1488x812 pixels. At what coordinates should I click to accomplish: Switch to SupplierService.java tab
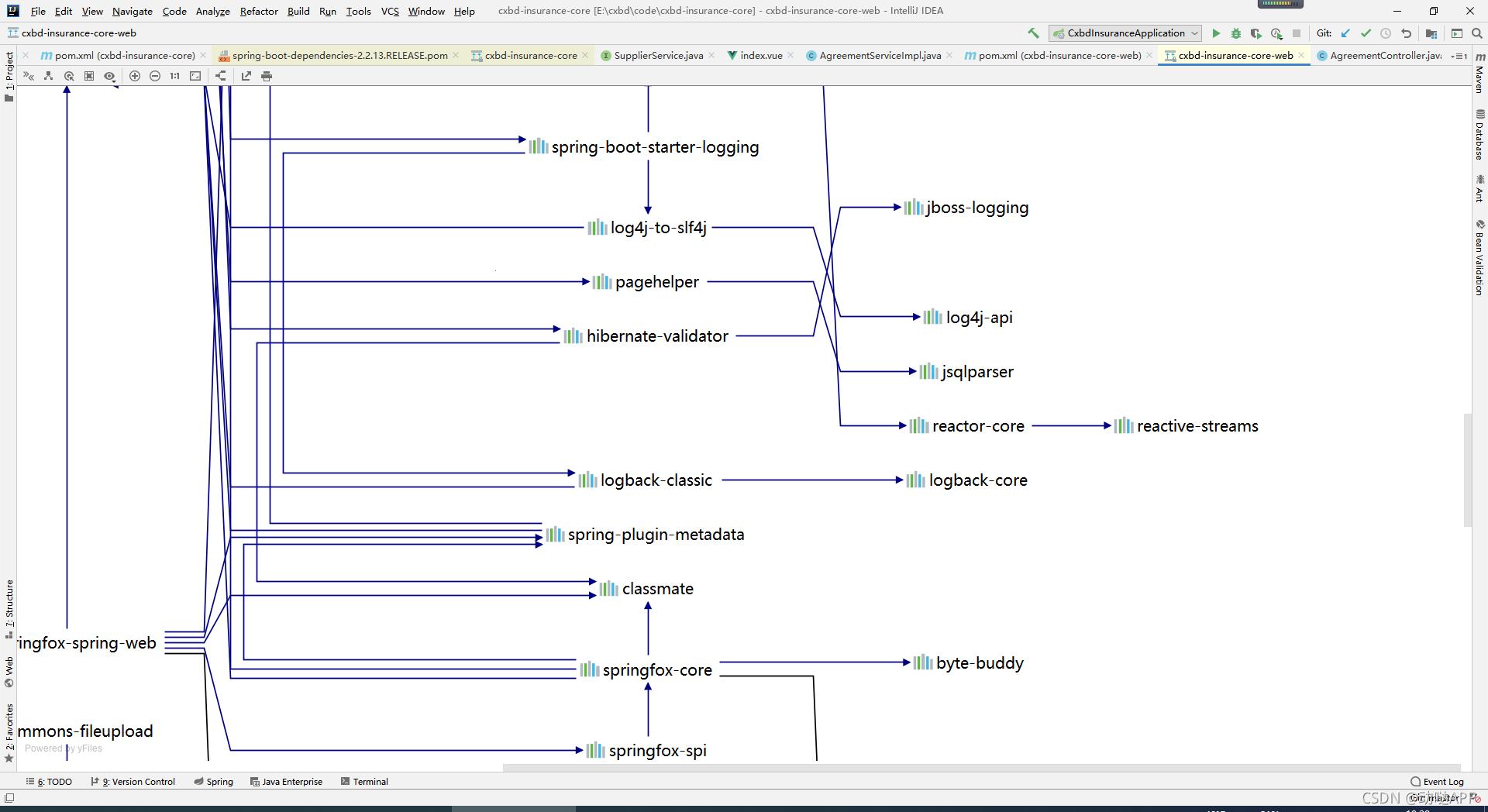[x=658, y=56]
